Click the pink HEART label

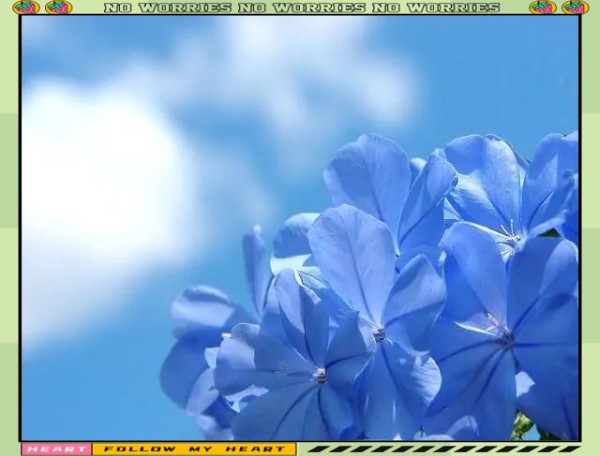(57, 449)
